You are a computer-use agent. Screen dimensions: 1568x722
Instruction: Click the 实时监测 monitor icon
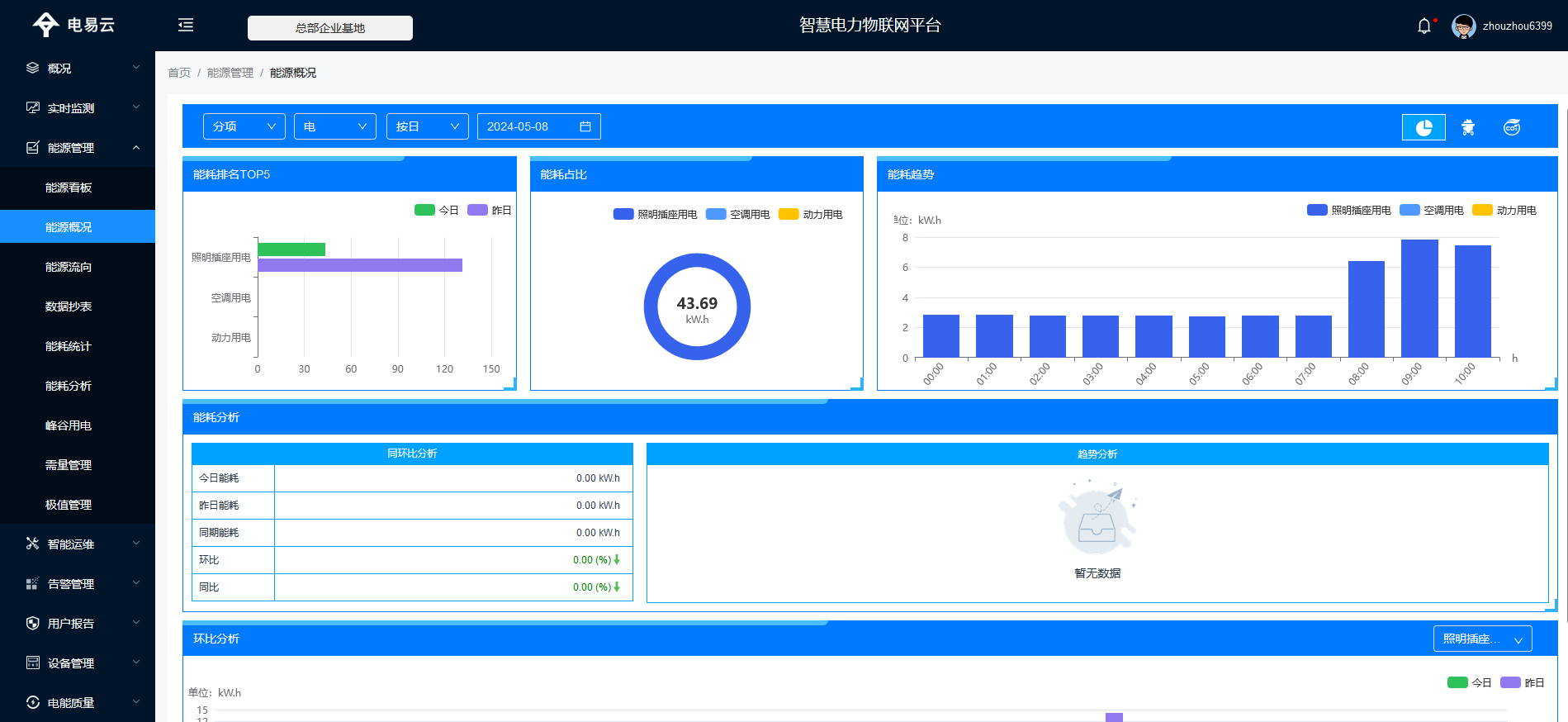pos(33,107)
